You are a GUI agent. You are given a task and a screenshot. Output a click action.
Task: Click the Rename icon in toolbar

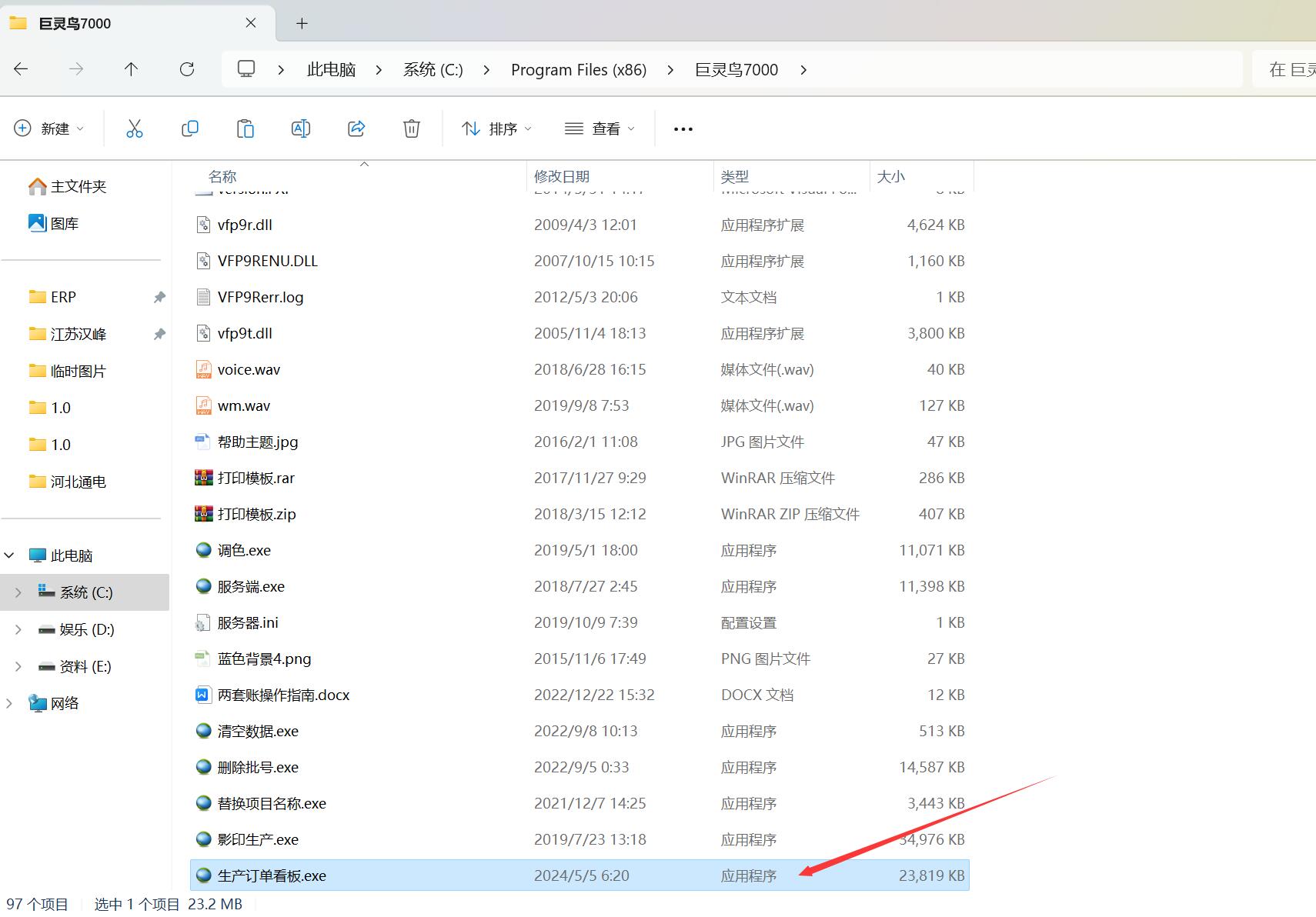[300, 128]
